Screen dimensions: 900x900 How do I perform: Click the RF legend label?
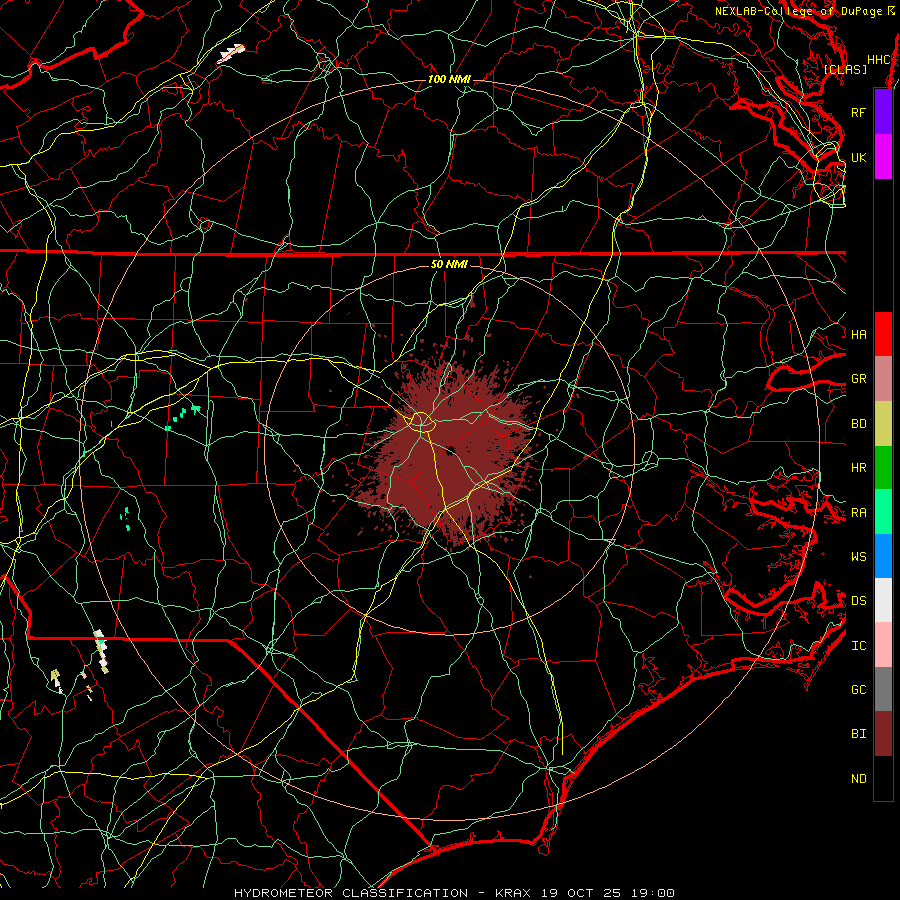(x=858, y=112)
